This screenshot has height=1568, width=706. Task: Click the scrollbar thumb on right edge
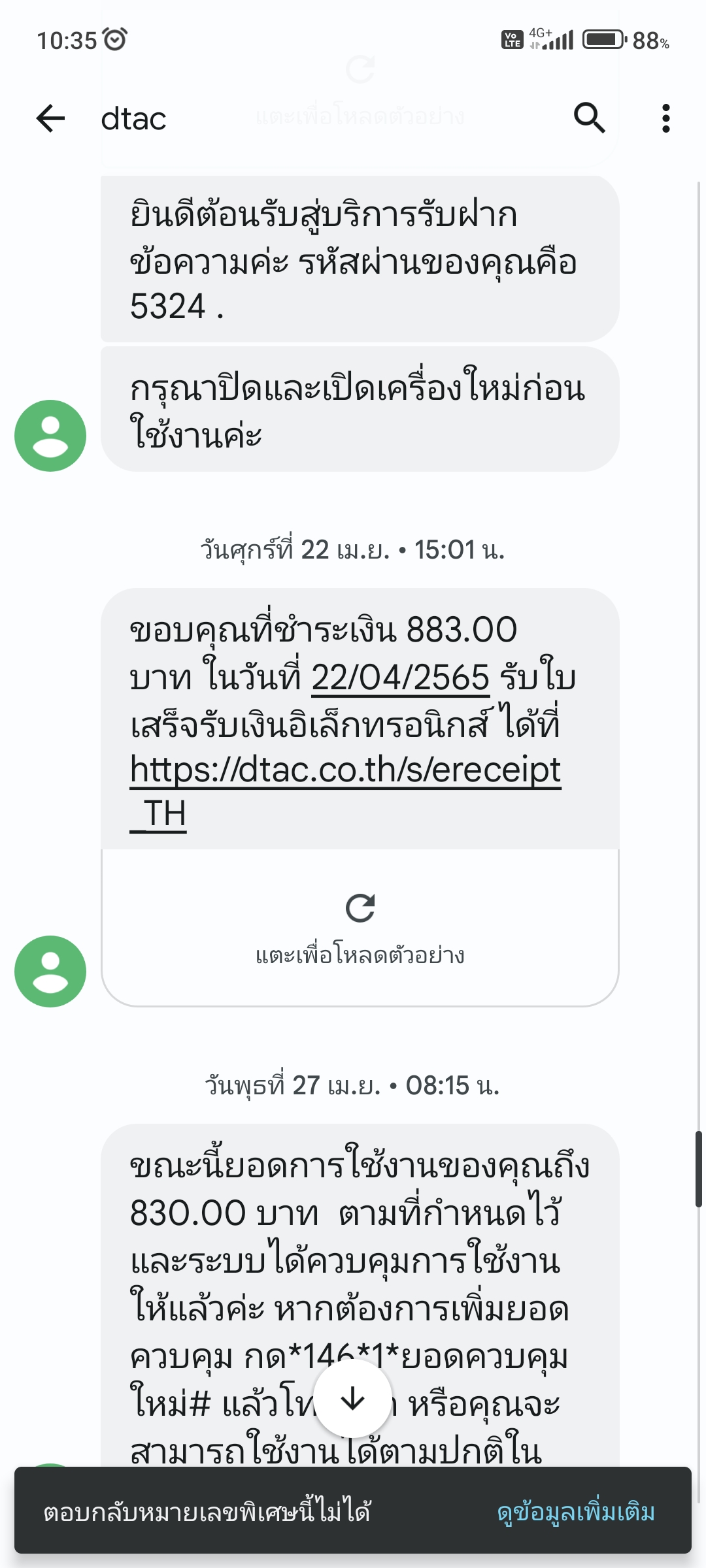(698, 1169)
